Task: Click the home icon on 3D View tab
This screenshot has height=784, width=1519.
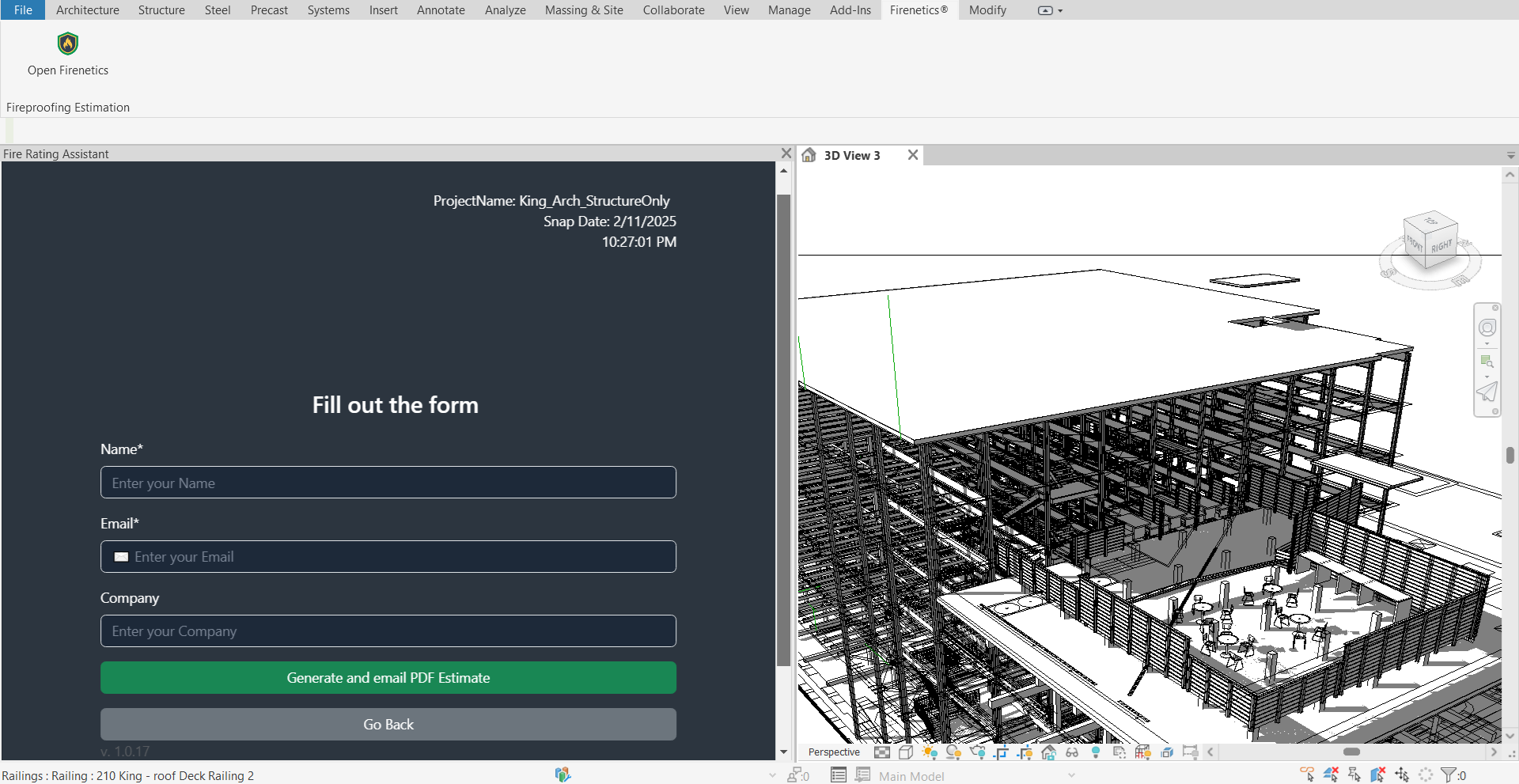Action: (809, 155)
